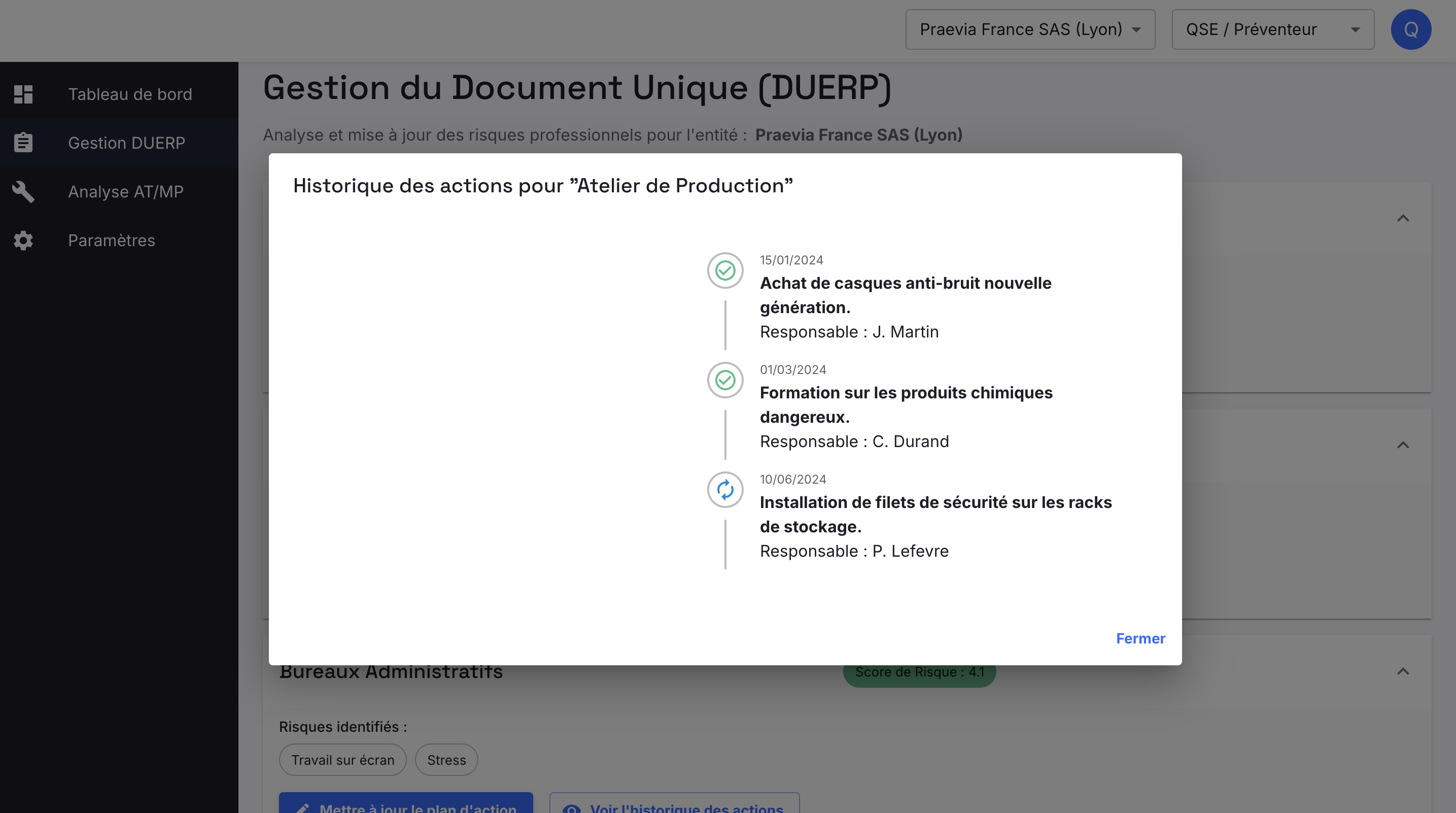Screen dimensions: 1456x813
Task: Open Paramètres via the gear icon
Action: point(23,240)
